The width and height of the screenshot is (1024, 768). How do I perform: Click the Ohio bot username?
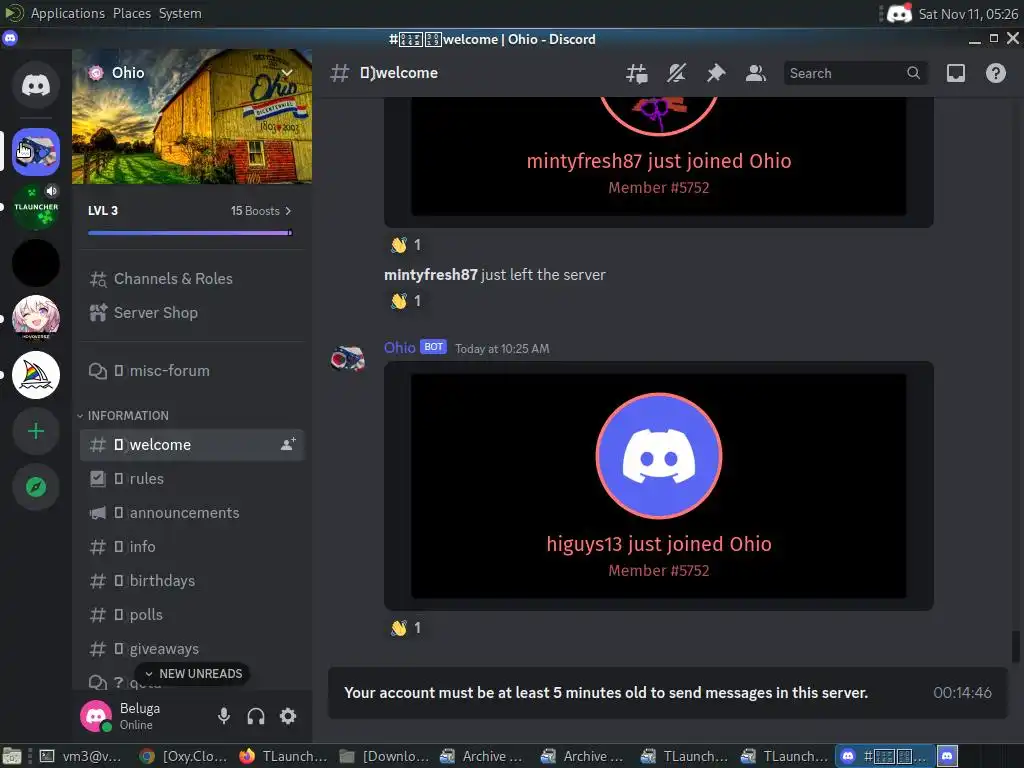pos(400,347)
